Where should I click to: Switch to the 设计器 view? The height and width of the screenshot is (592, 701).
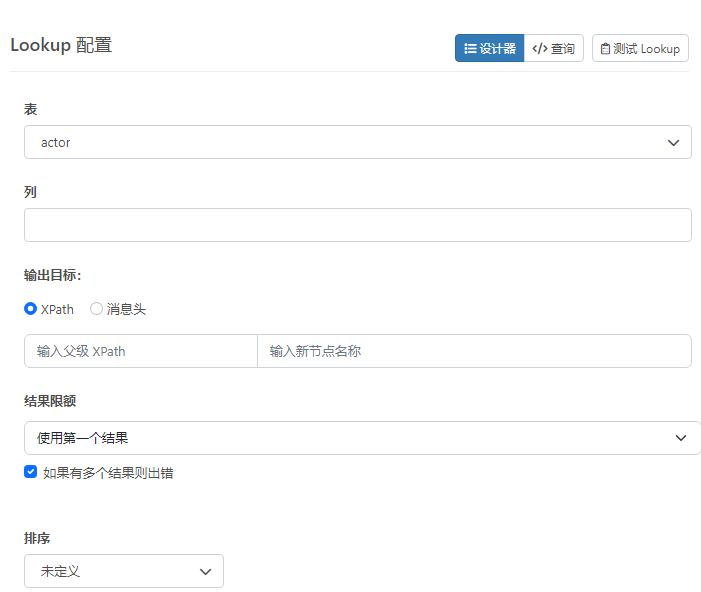click(x=490, y=49)
